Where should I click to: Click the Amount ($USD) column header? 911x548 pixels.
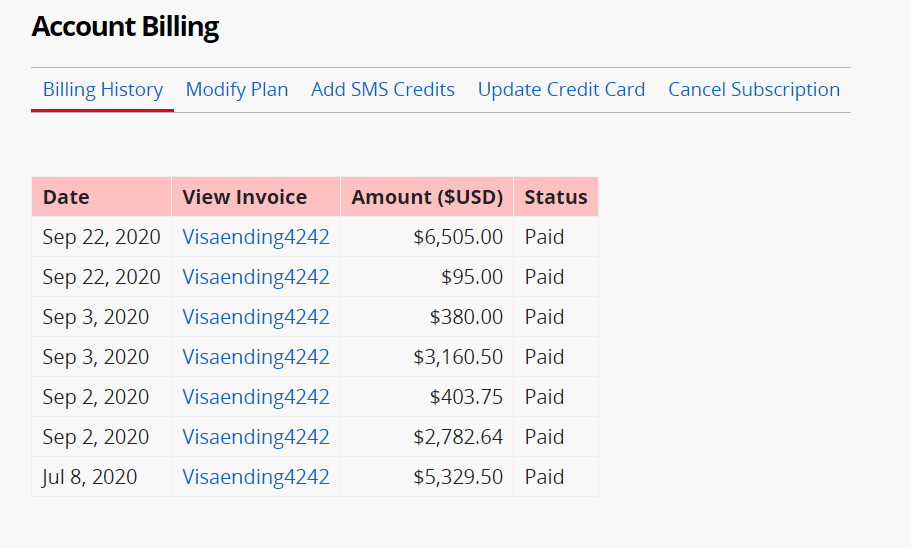point(427,197)
